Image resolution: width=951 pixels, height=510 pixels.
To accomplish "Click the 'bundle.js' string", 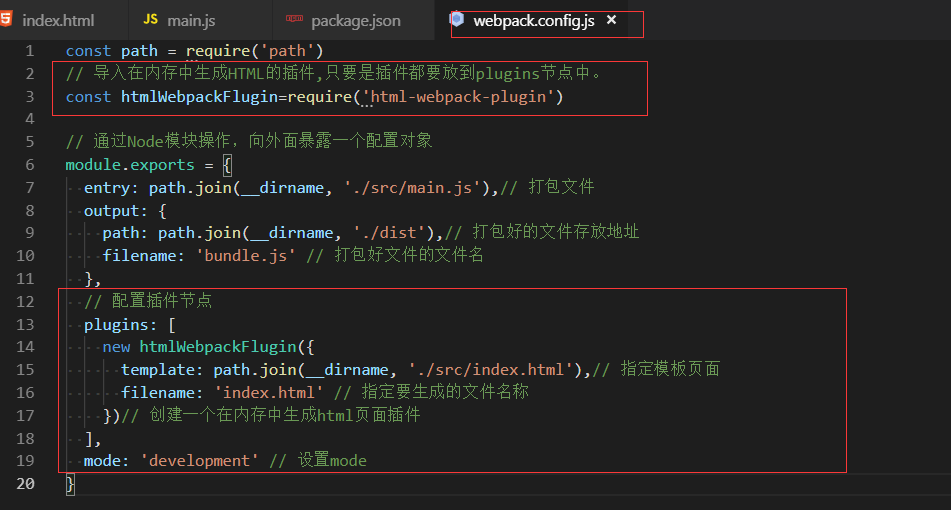I will 246,256.
